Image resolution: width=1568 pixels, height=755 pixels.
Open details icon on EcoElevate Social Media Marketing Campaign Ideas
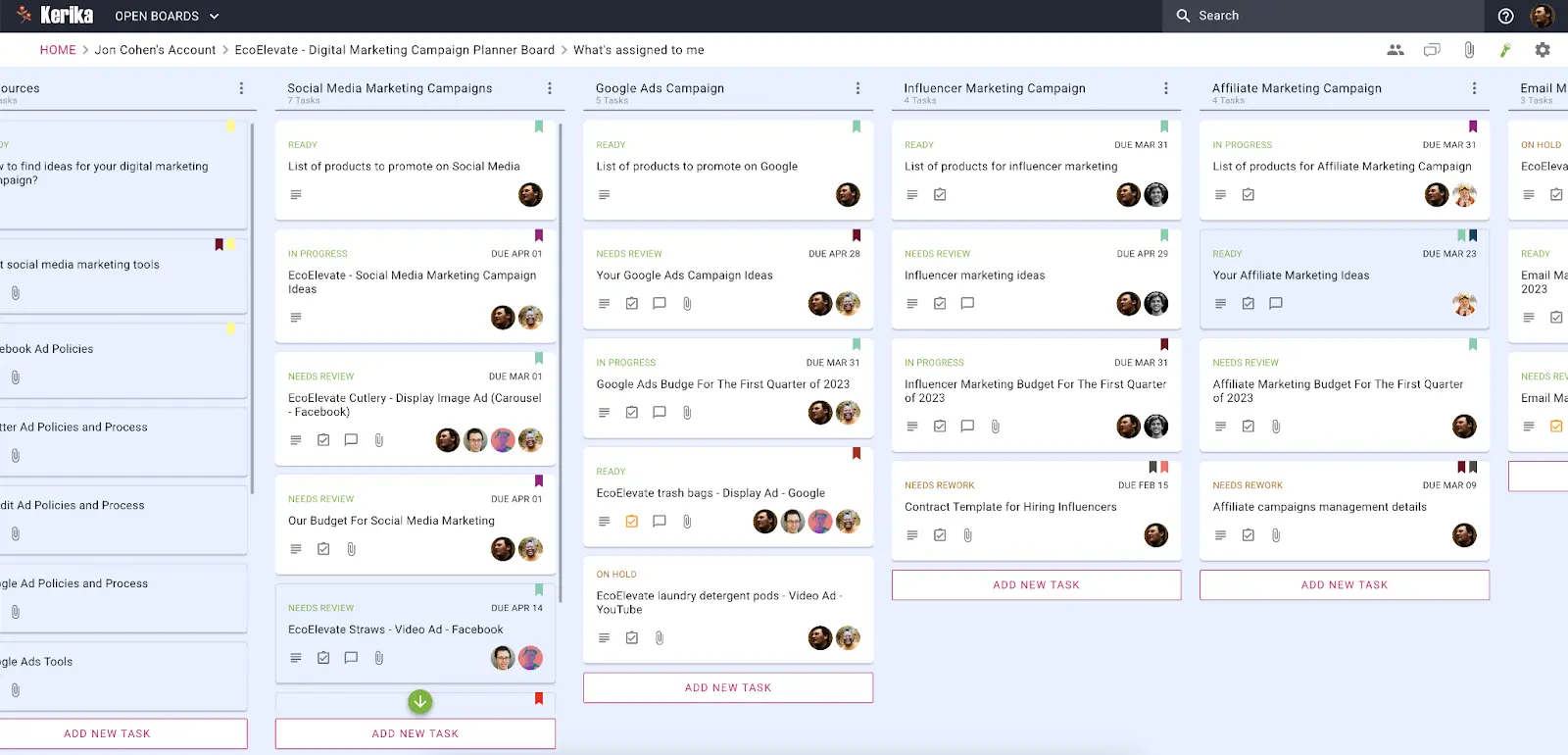coord(296,318)
